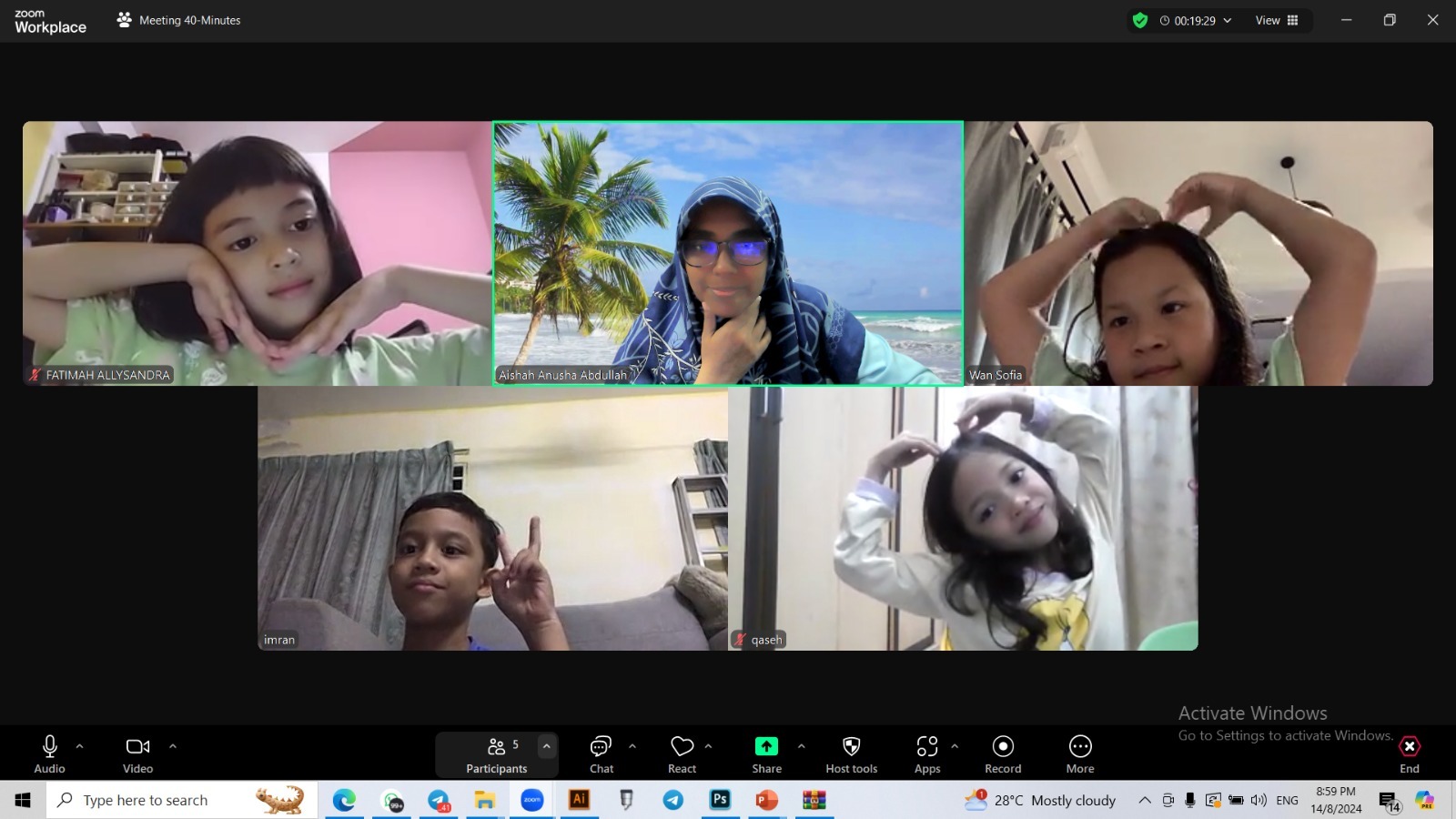Viewport: 1456px width, 819px height.
Task: Expand share options arrow next to Share
Action: click(801, 746)
